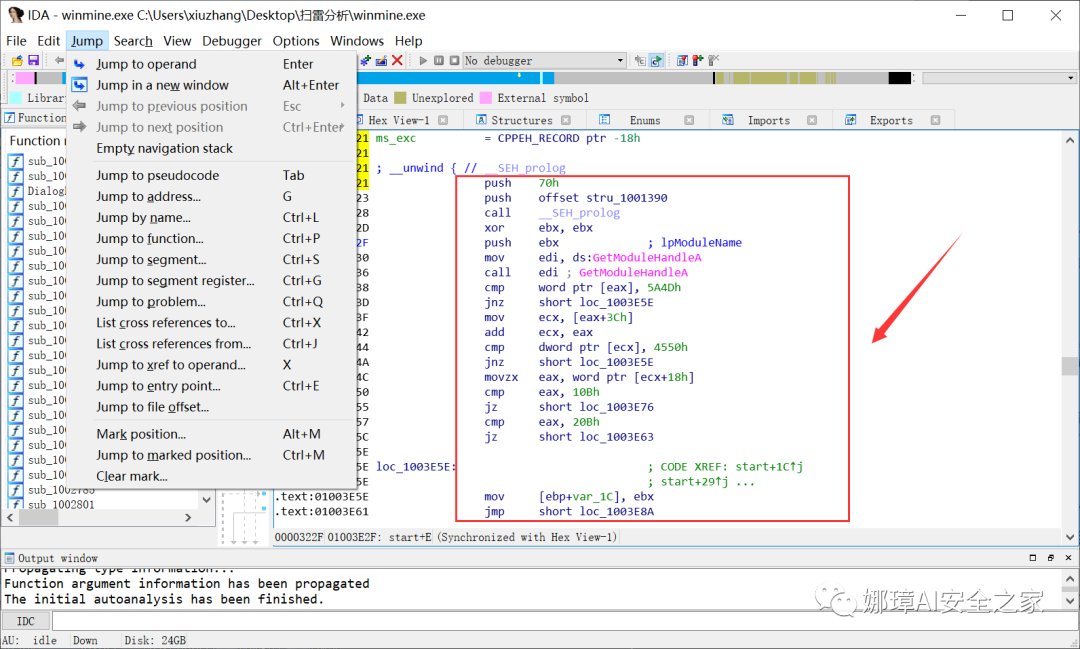
Task: Choose Jump to pseudocode
Action: tap(211, 176)
